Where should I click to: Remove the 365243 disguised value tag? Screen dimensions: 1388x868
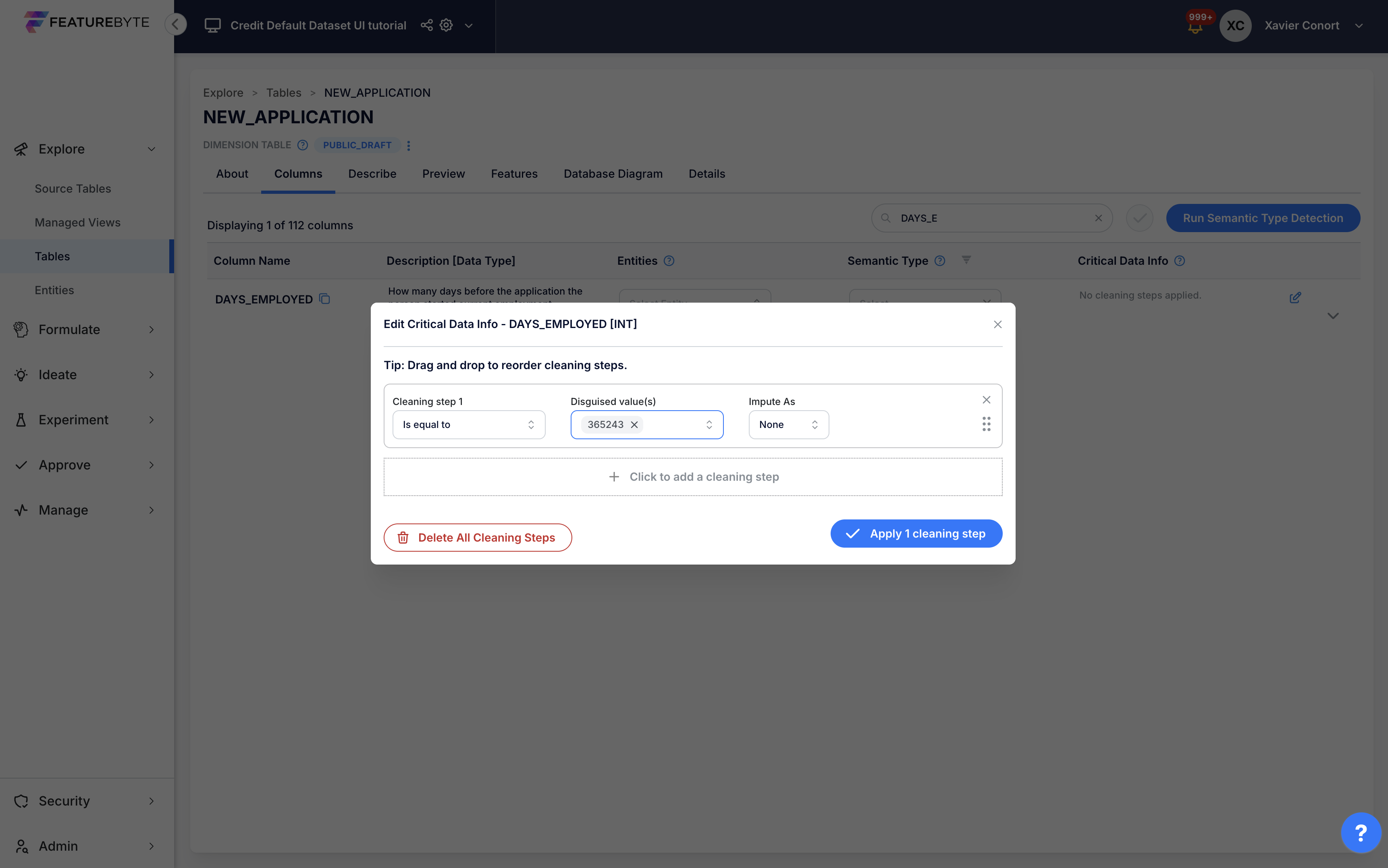[634, 425]
